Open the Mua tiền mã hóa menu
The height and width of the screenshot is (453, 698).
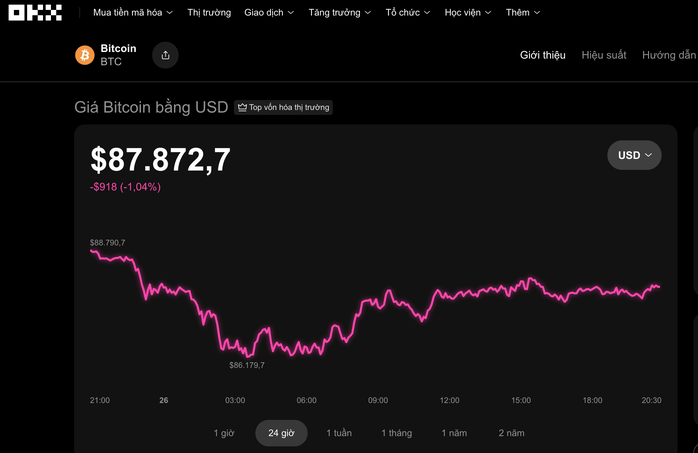(132, 13)
